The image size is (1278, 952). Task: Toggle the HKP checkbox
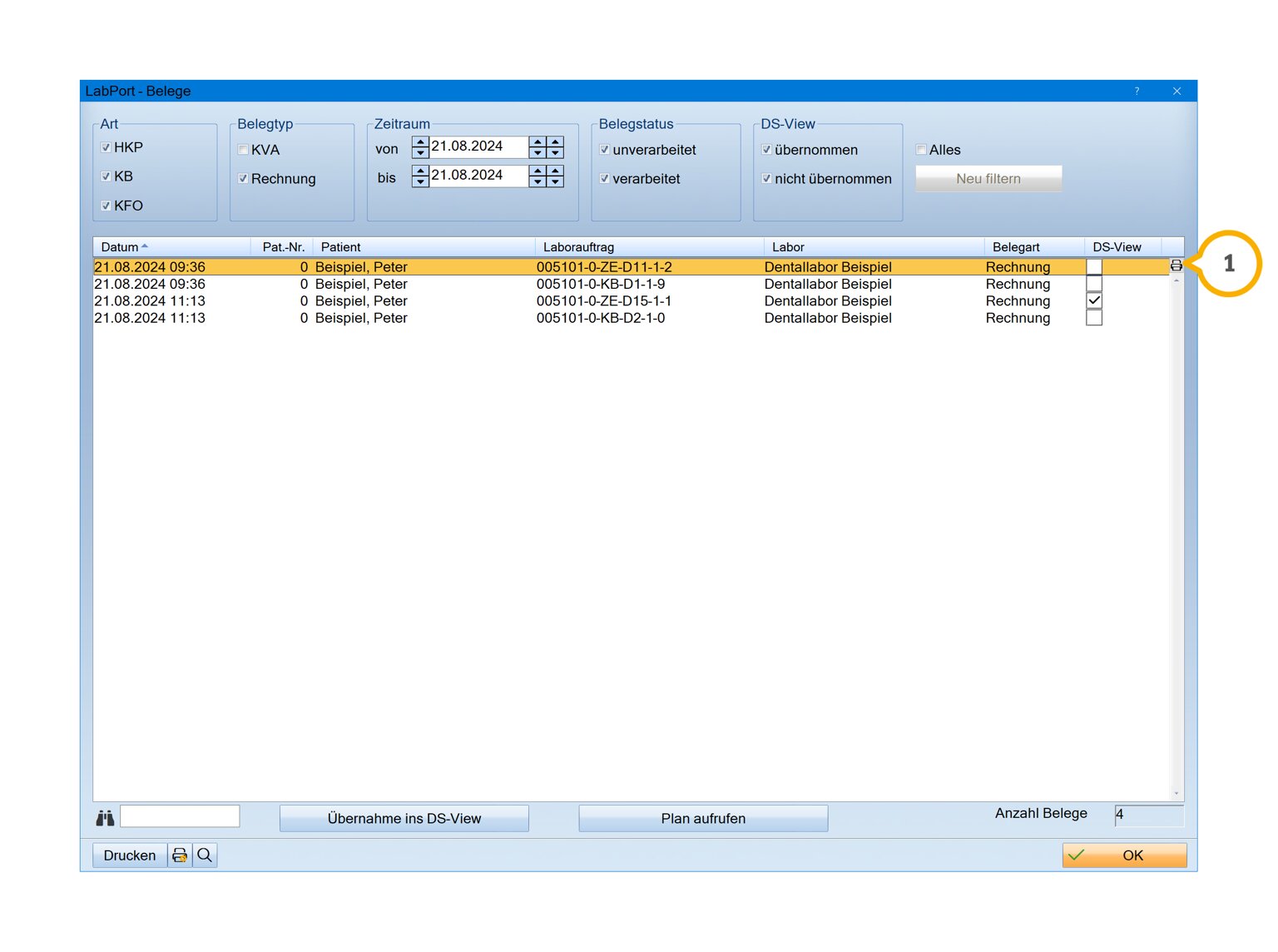click(x=106, y=147)
